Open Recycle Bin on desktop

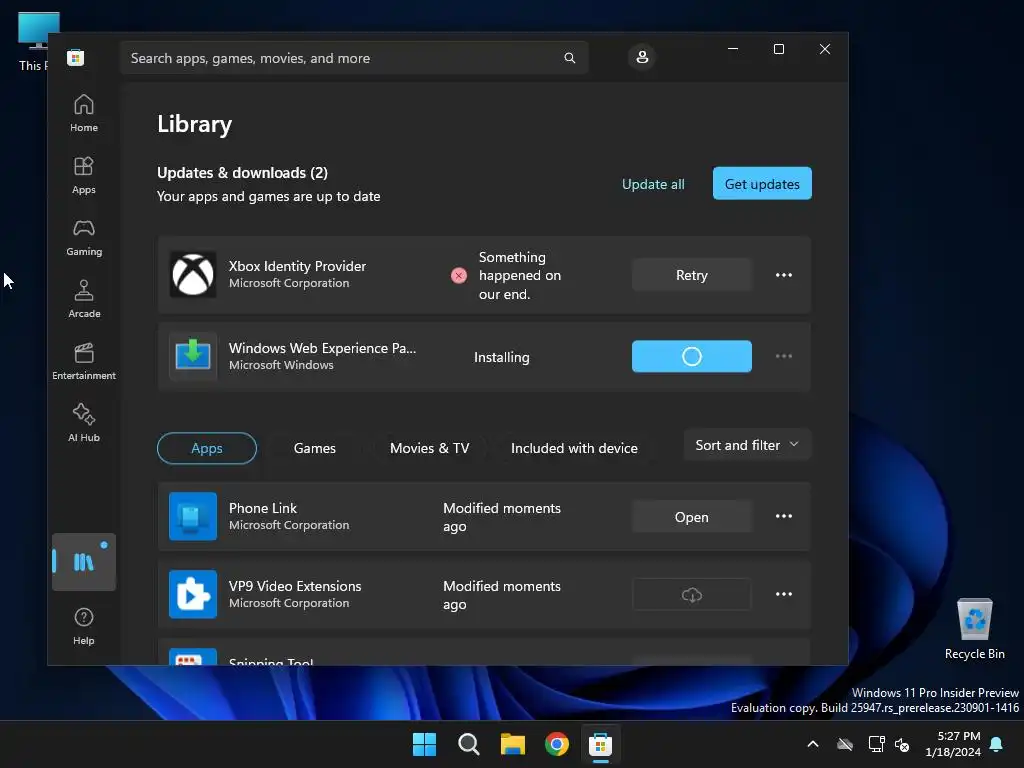(975, 628)
